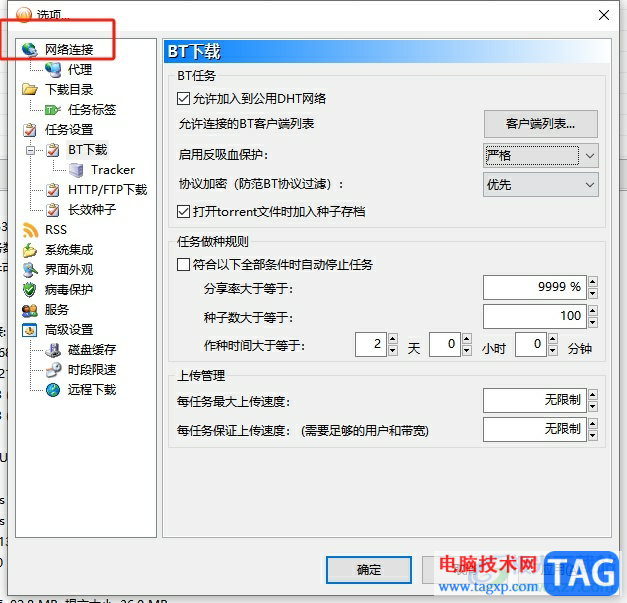627x603 pixels.
Task: Select the 病毒保护 shield icon
Action: click(x=30, y=290)
